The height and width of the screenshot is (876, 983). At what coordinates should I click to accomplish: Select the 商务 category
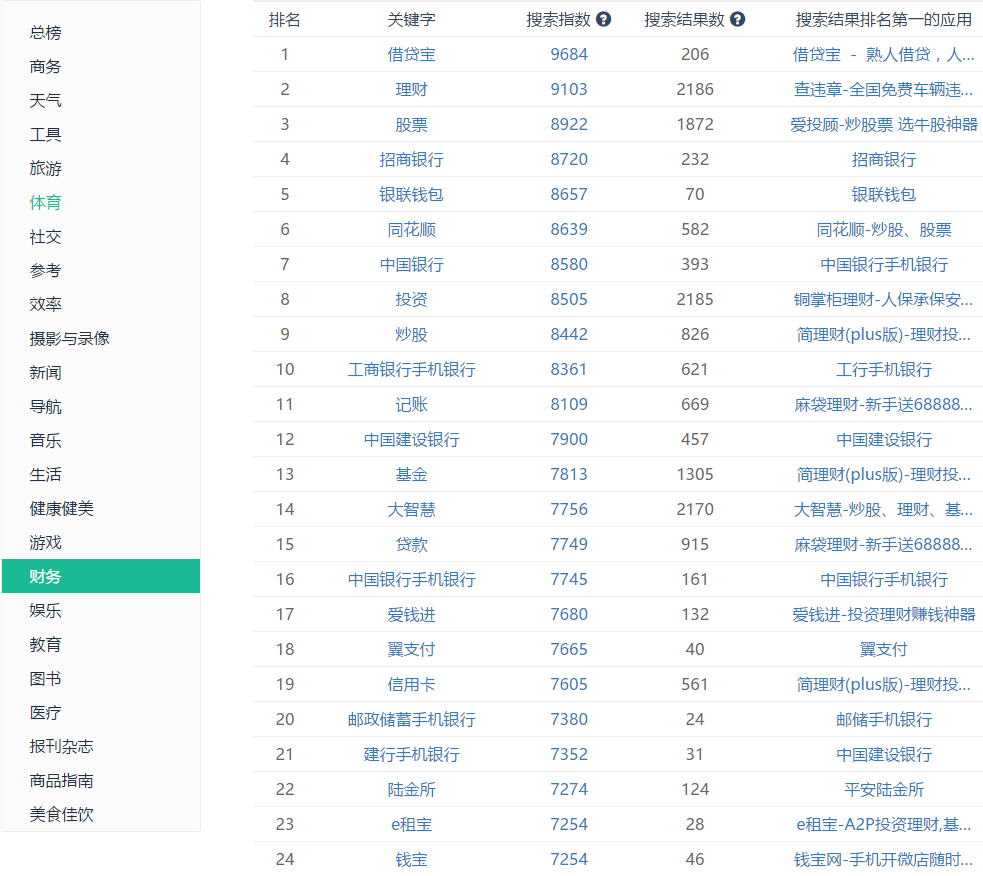tap(45, 66)
